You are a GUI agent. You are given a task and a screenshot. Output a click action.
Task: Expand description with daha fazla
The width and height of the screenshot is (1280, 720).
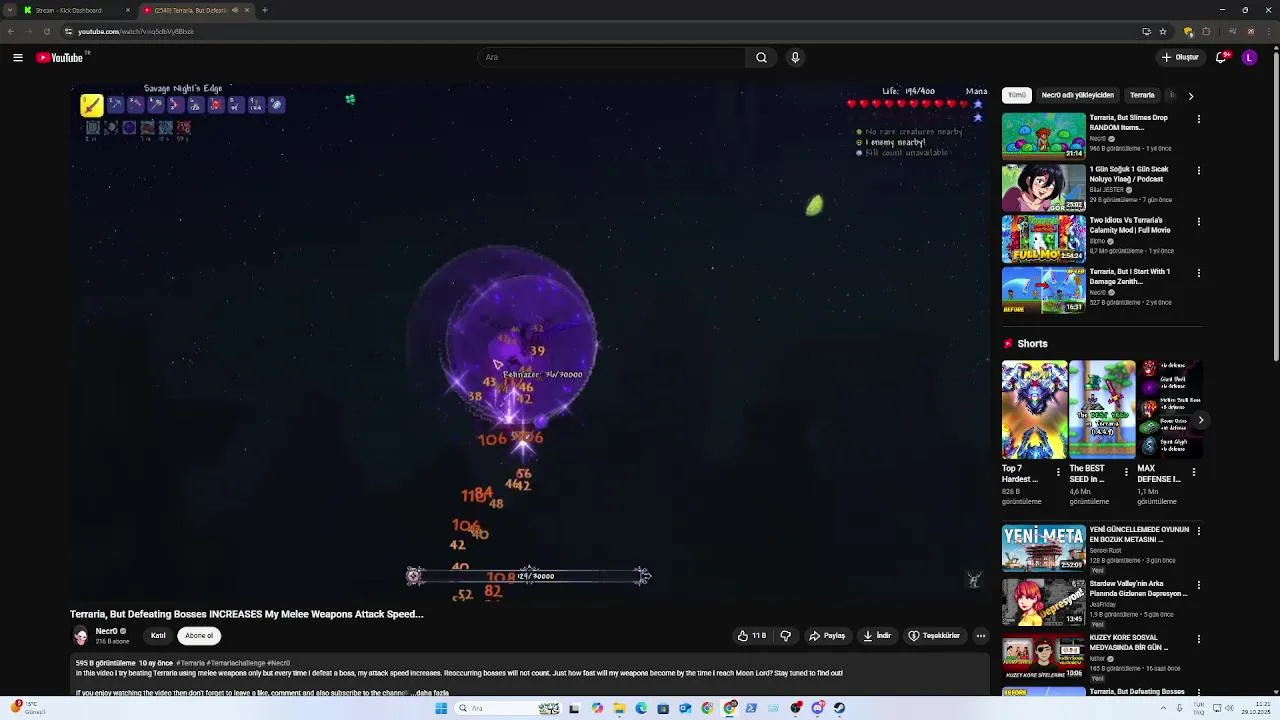(431, 692)
